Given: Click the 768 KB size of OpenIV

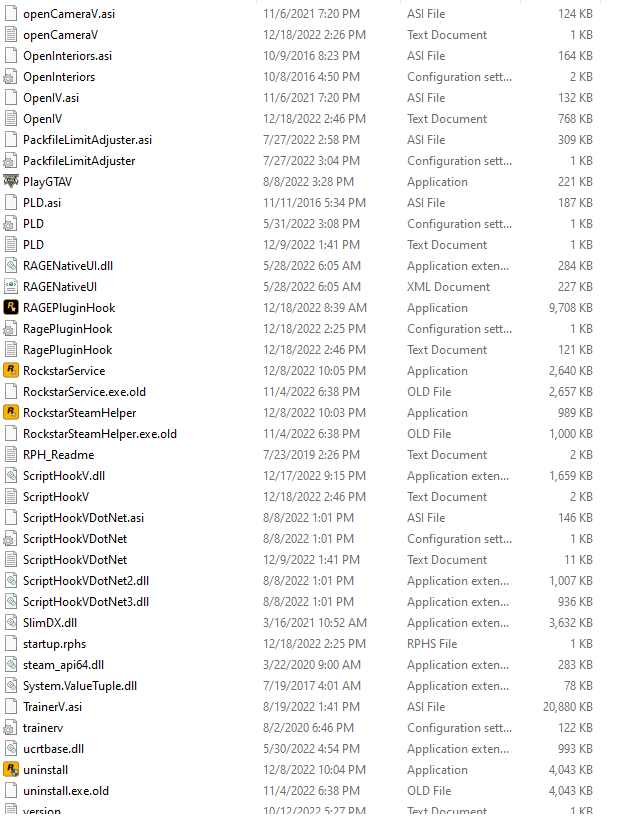Looking at the screenshot, I should (x=575, y=119).
